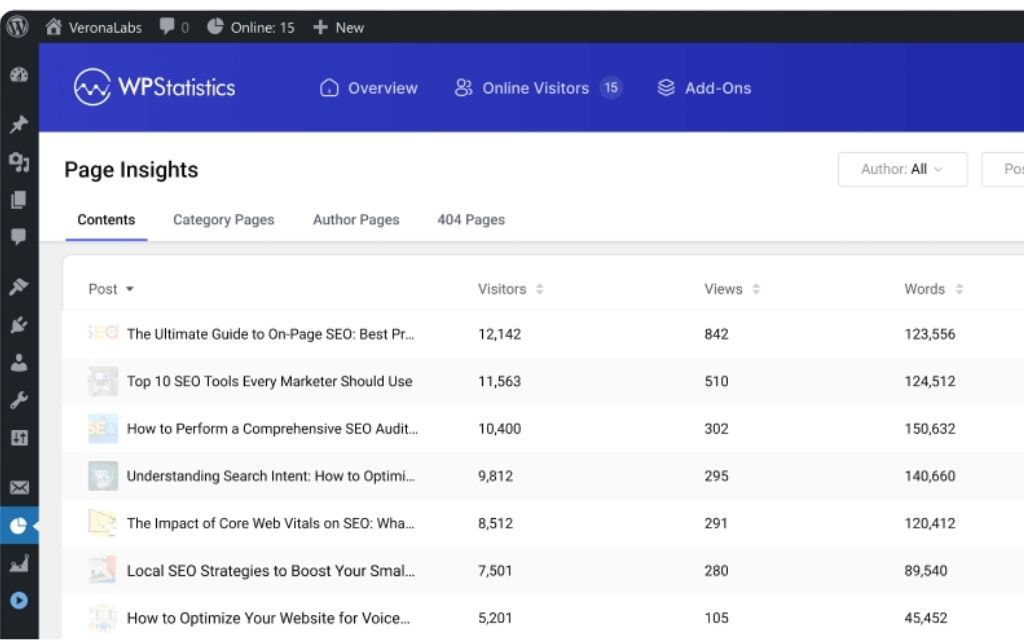Open Users via the person icon
This screenshot has width=1024, height=640.
[18, 363]
